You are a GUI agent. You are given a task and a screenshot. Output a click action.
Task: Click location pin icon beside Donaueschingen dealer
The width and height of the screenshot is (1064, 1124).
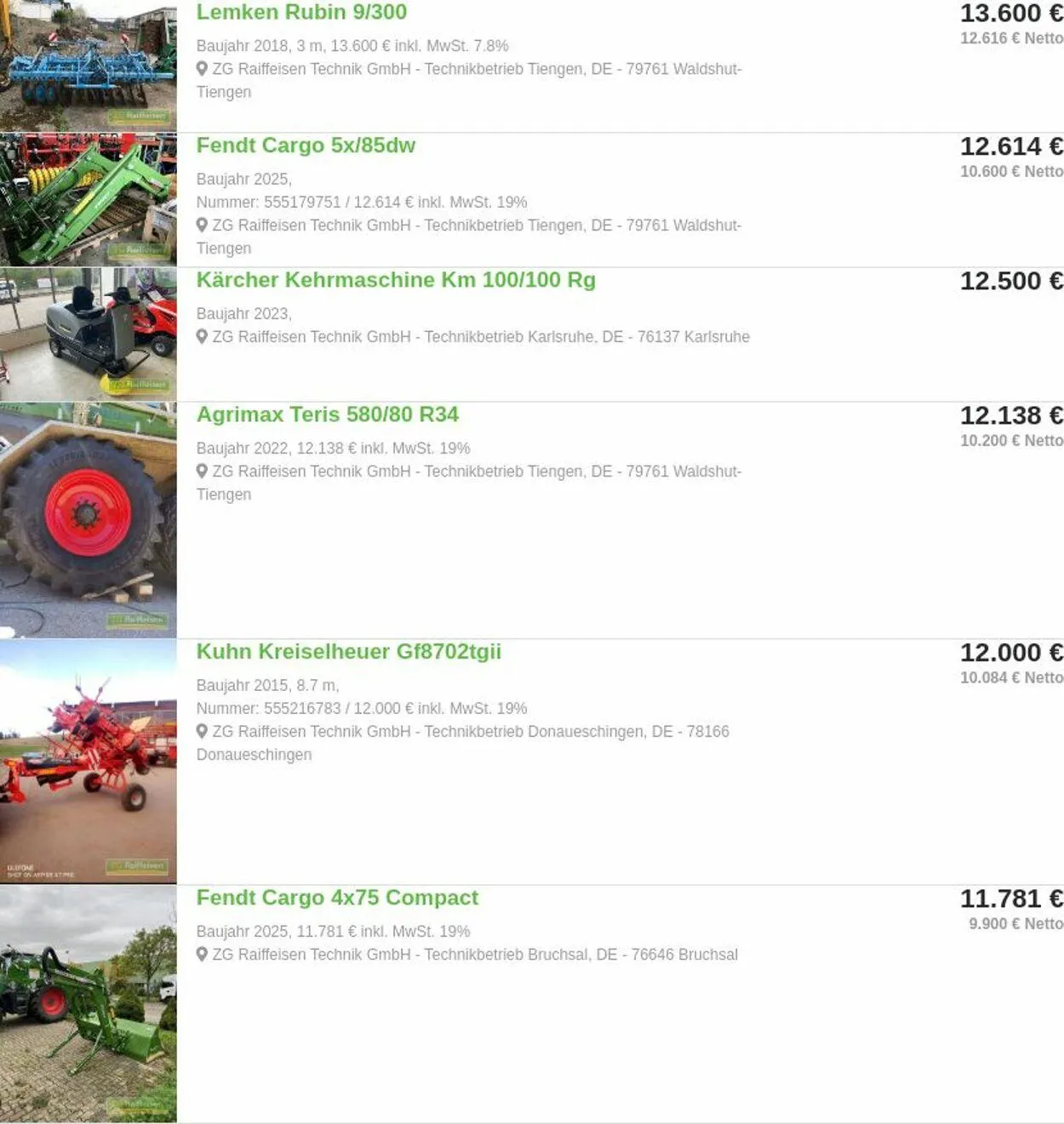pos(202,732)
